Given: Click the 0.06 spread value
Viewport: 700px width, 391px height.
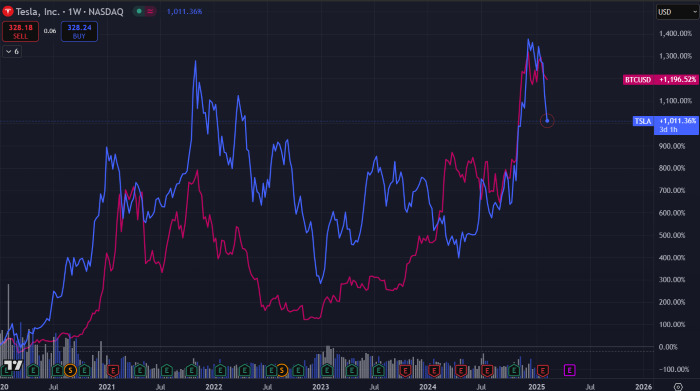Looking at the screenshot, I should [x=50, y=31].
